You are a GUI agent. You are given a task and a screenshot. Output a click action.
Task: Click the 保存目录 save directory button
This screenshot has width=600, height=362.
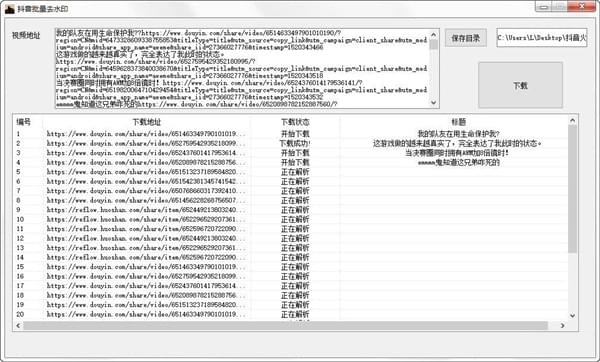click(x=466, y=38)
